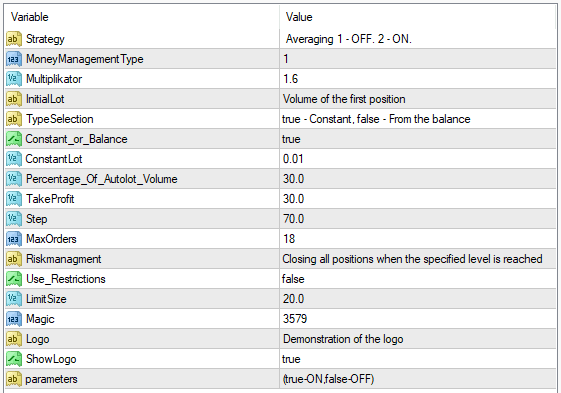Click the integer icon beside Magic
This screenshot has width=561, height=393.
(x=14, y=319)
